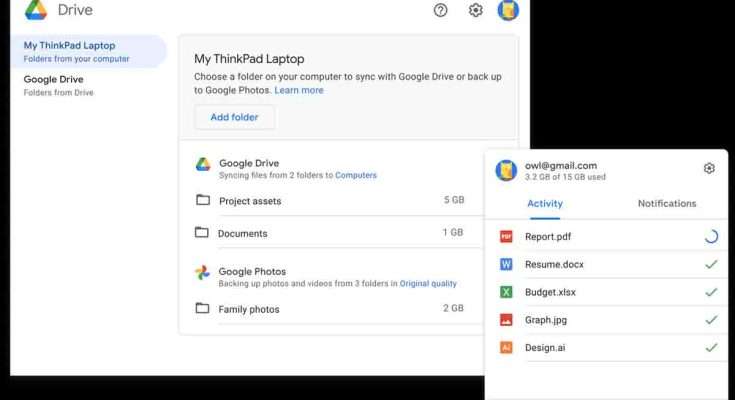Click the checkmark beside Design.ai
This screenshot has height=400, width=735.
click(711, 347)
